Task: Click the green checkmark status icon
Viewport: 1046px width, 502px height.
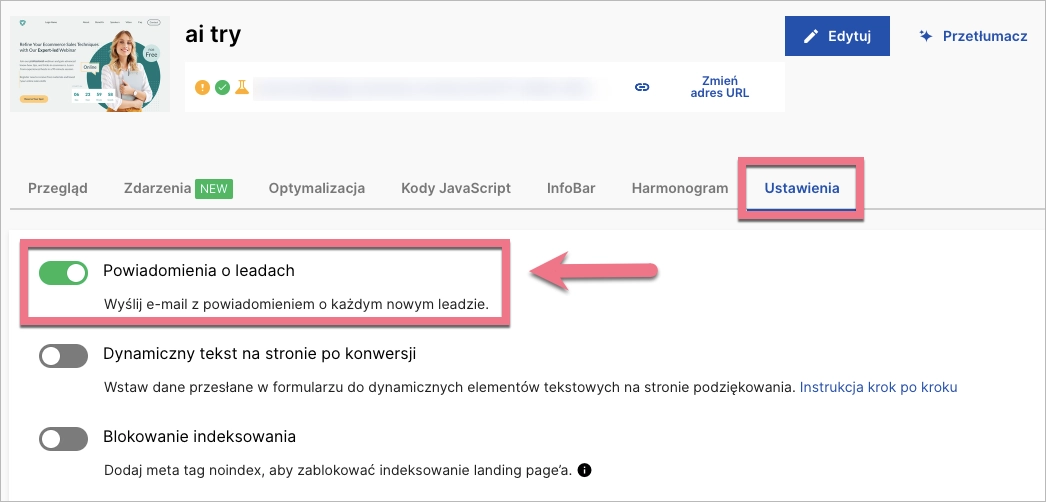Action: (x=222, y=88)
